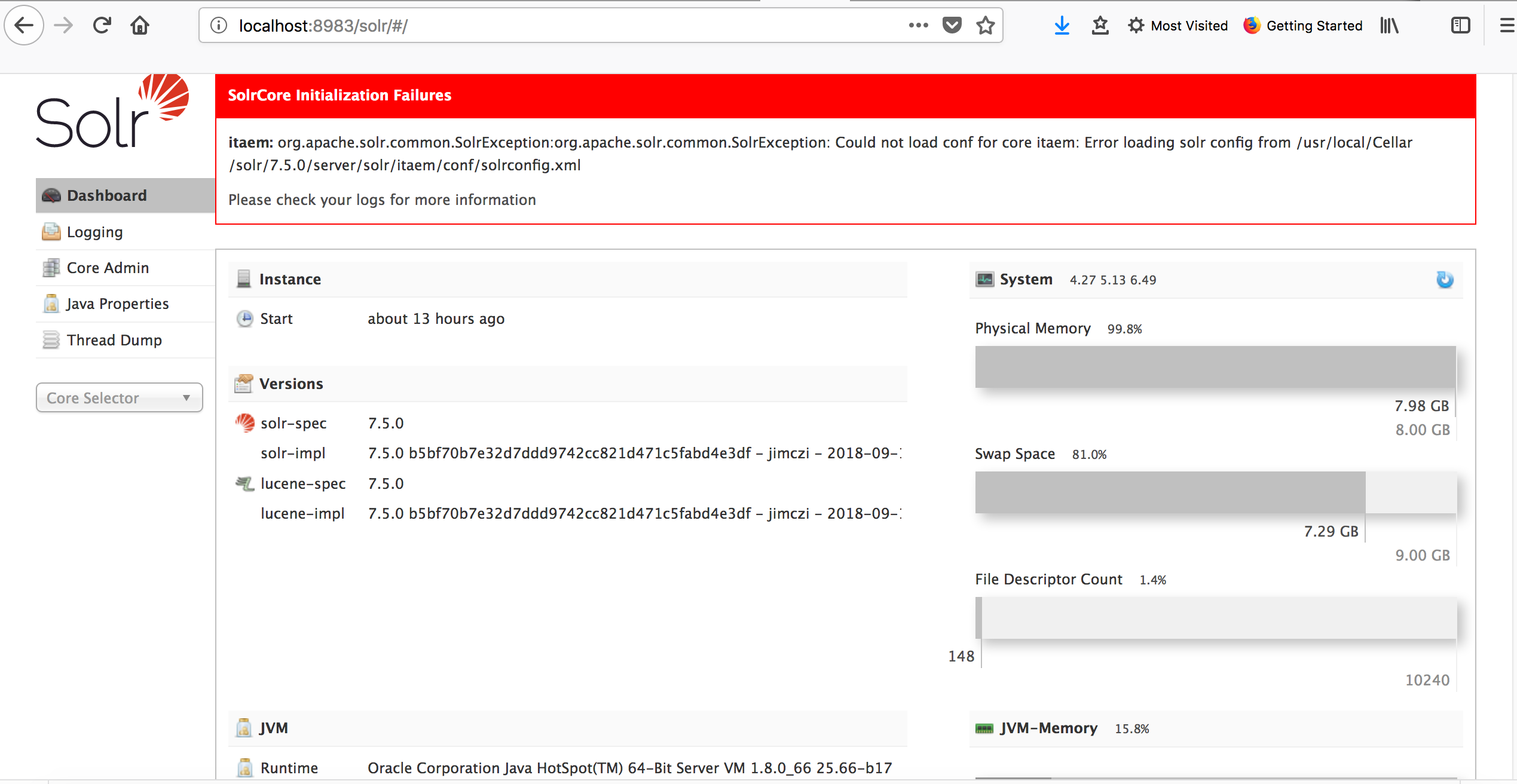1517x784 pixels.
Task: Click the Instance icon in the main panel
Action: pyautogui.click(x=243, y=278)
